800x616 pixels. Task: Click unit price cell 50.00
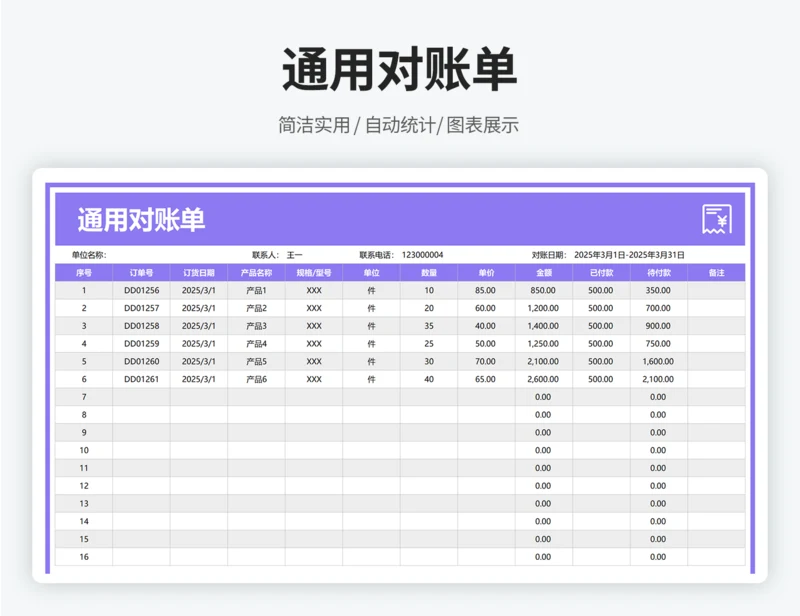pos(485,343)
